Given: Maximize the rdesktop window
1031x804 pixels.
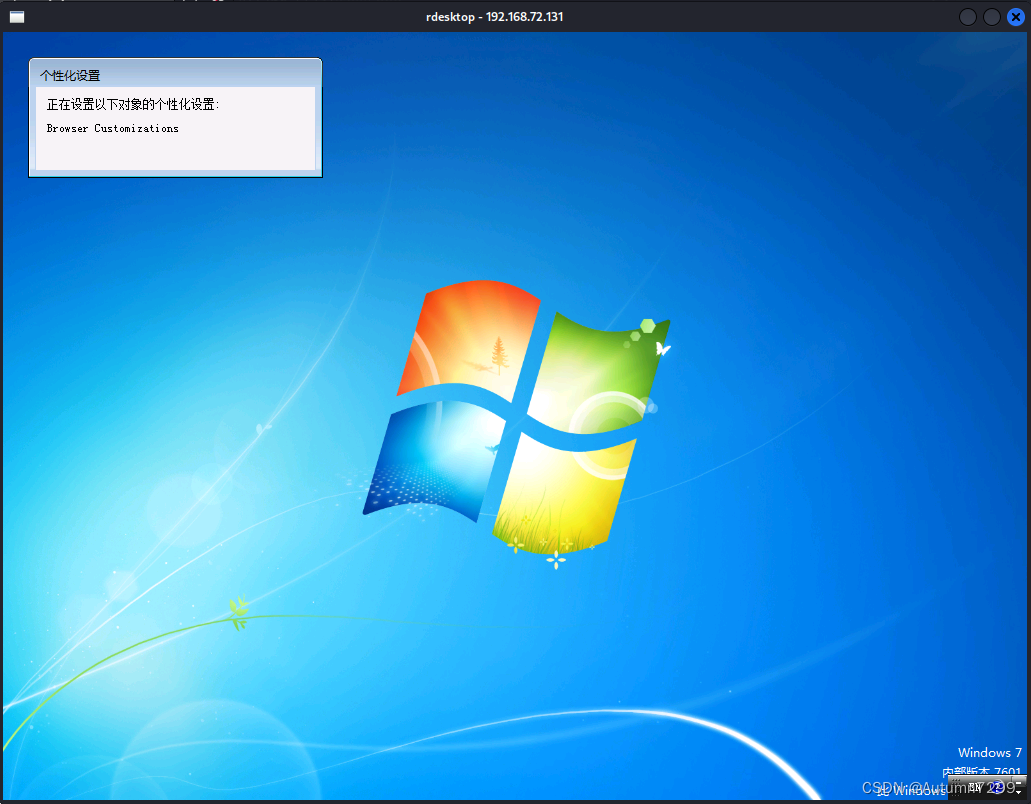Looking at the screenshot, I should [x=992, y=17].
